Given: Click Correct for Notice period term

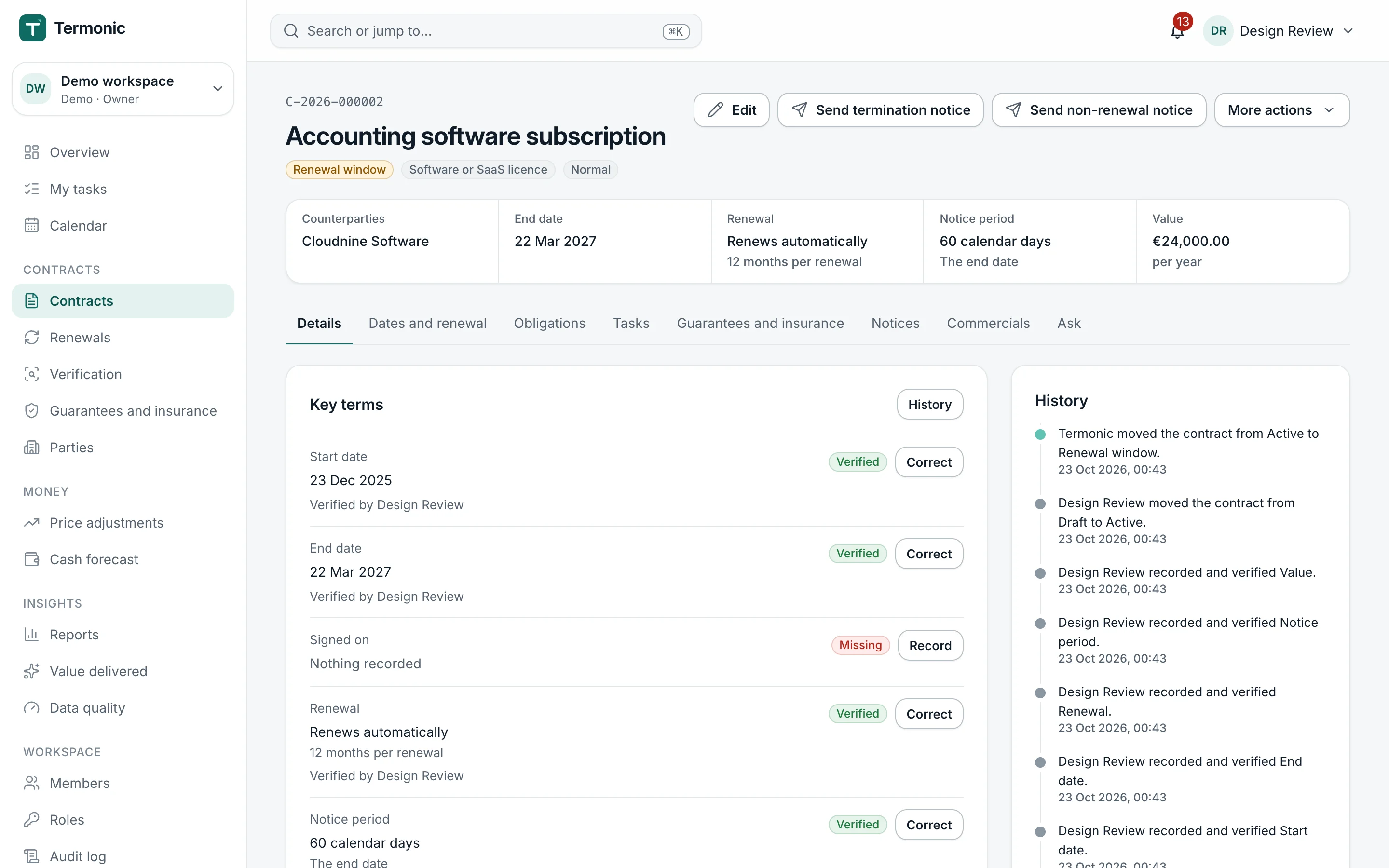Looking at the screenshot, I should (929, 825).
